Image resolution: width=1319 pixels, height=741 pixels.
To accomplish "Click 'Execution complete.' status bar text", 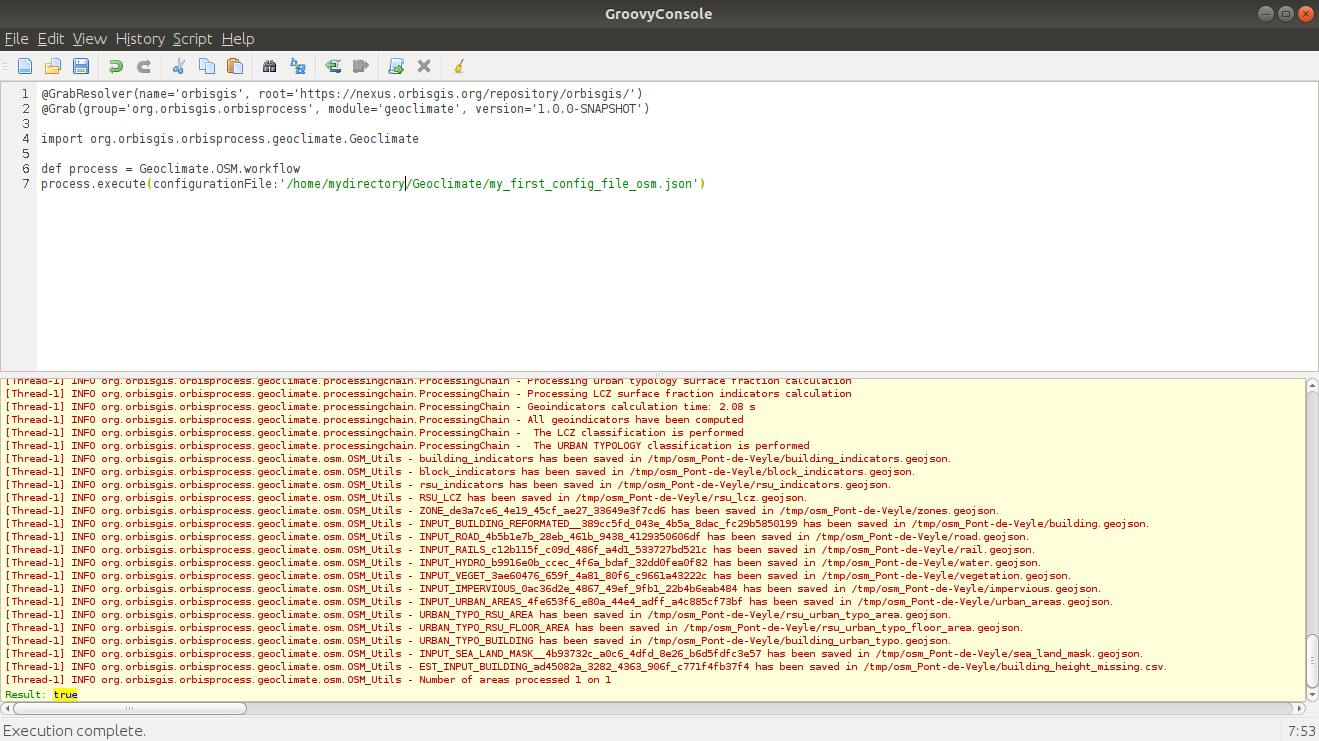I will (x=75, y=731).
